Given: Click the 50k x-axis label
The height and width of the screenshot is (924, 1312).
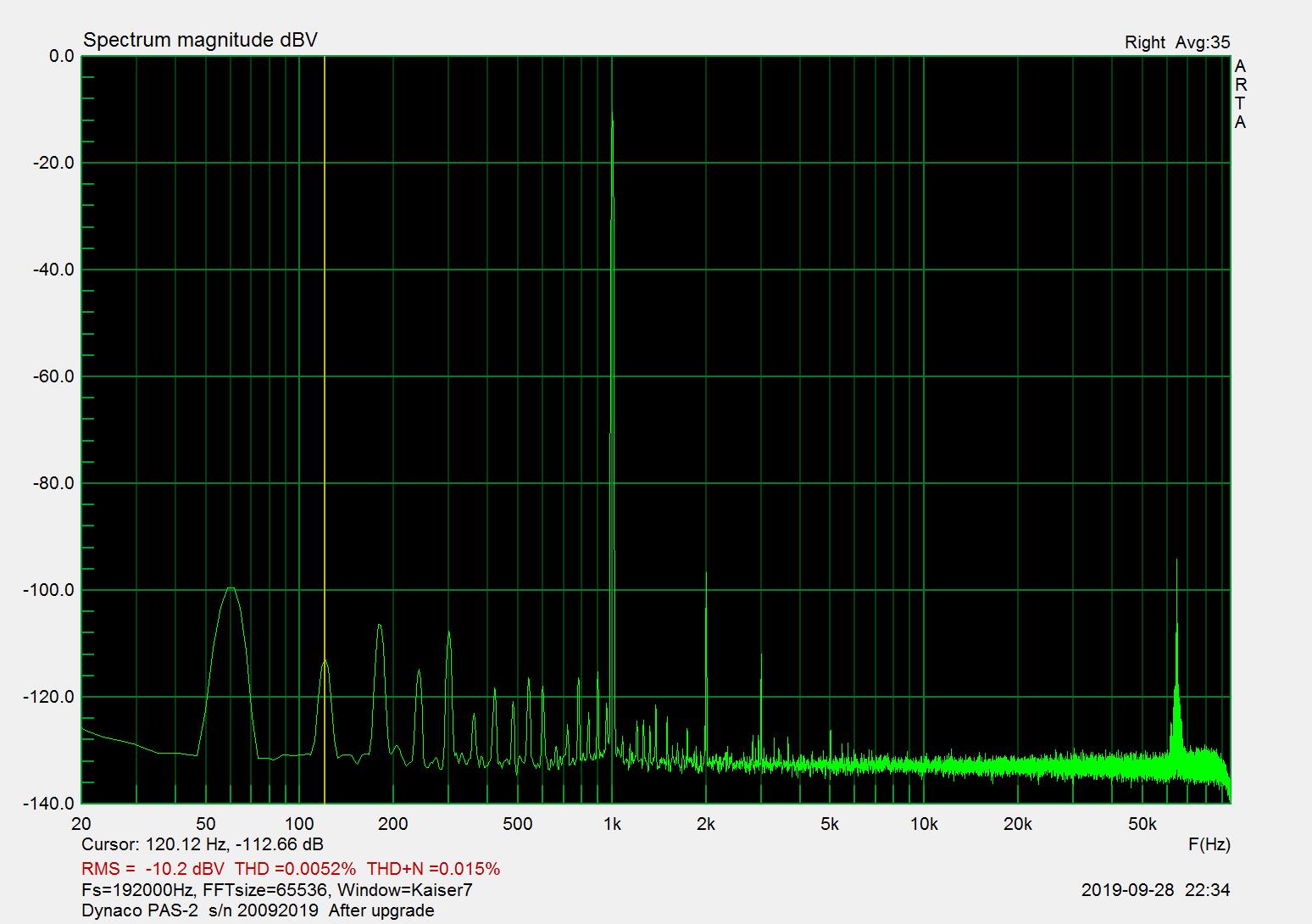Looking at the screenshot, I should (x=1142, y=824).
